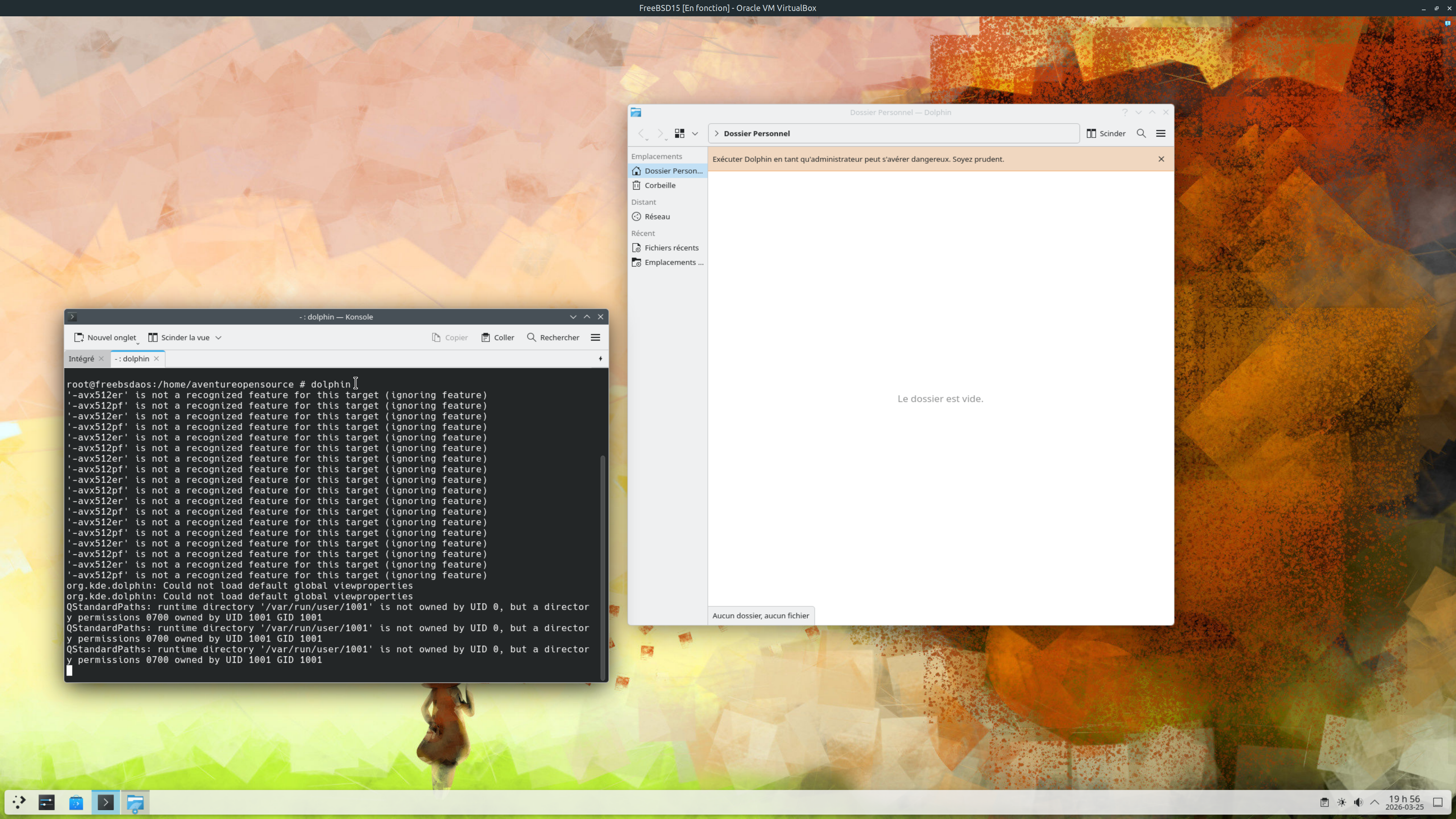Open Réseau network place in sidebar
Image resolution: width=1456 pixels, height=819 pixels.
[667, 217]
